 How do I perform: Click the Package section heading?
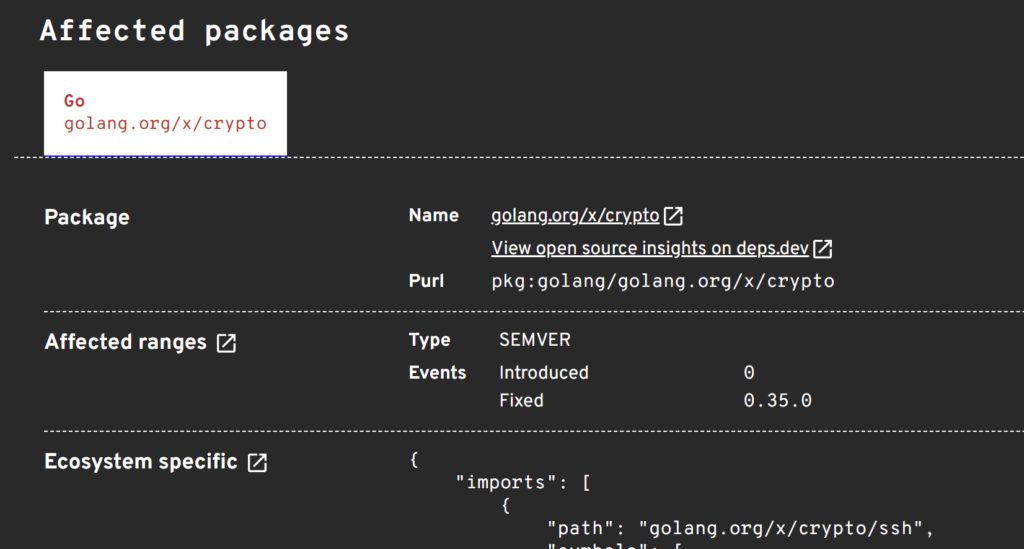click(87, 217)
